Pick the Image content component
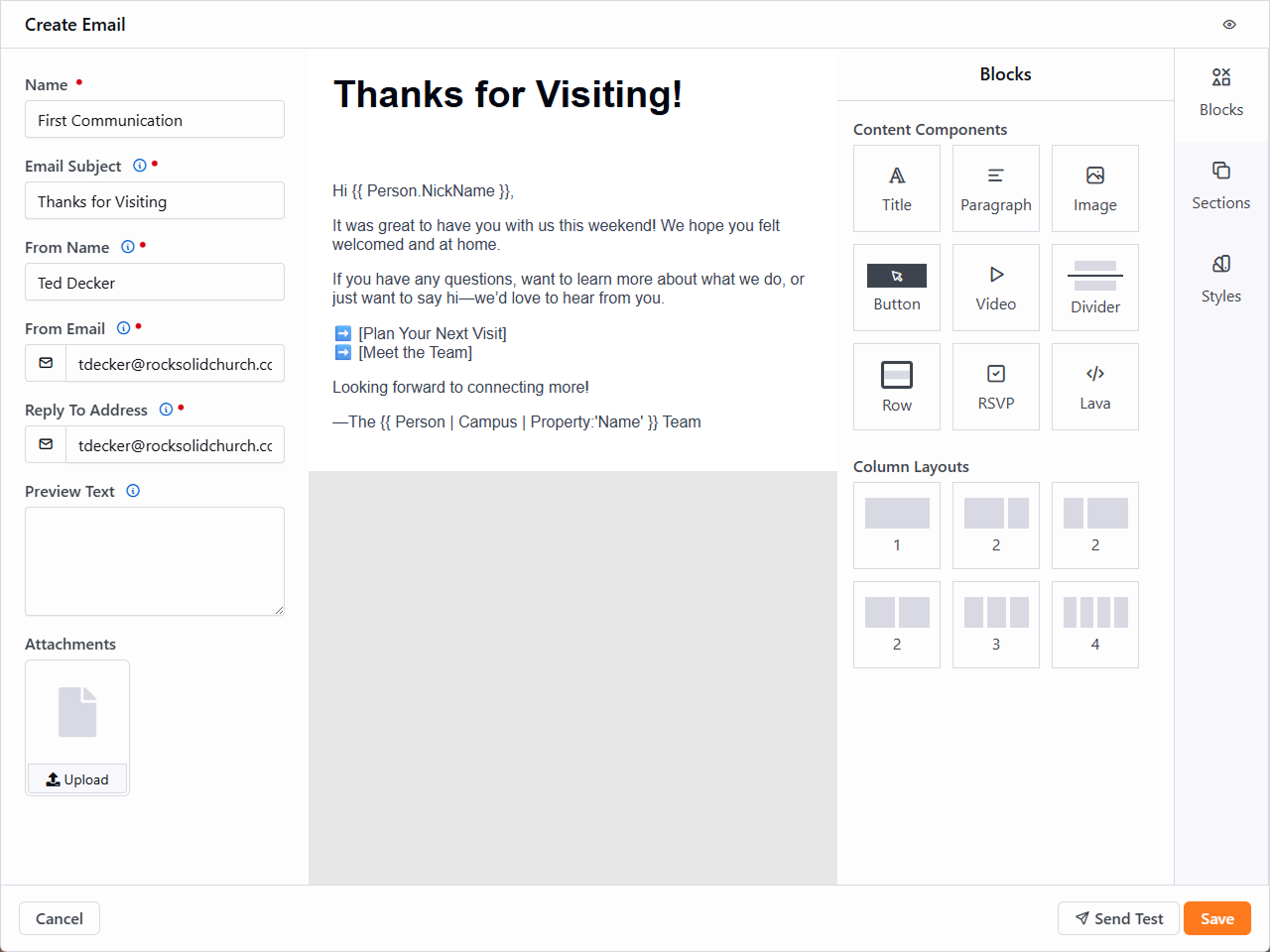 point(1094,188)
